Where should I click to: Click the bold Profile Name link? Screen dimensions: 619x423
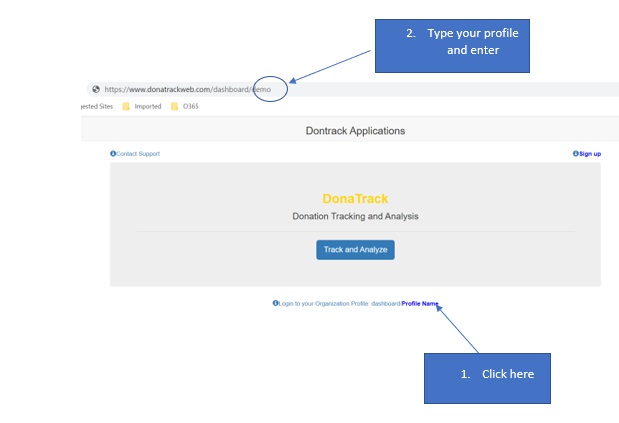419,303
